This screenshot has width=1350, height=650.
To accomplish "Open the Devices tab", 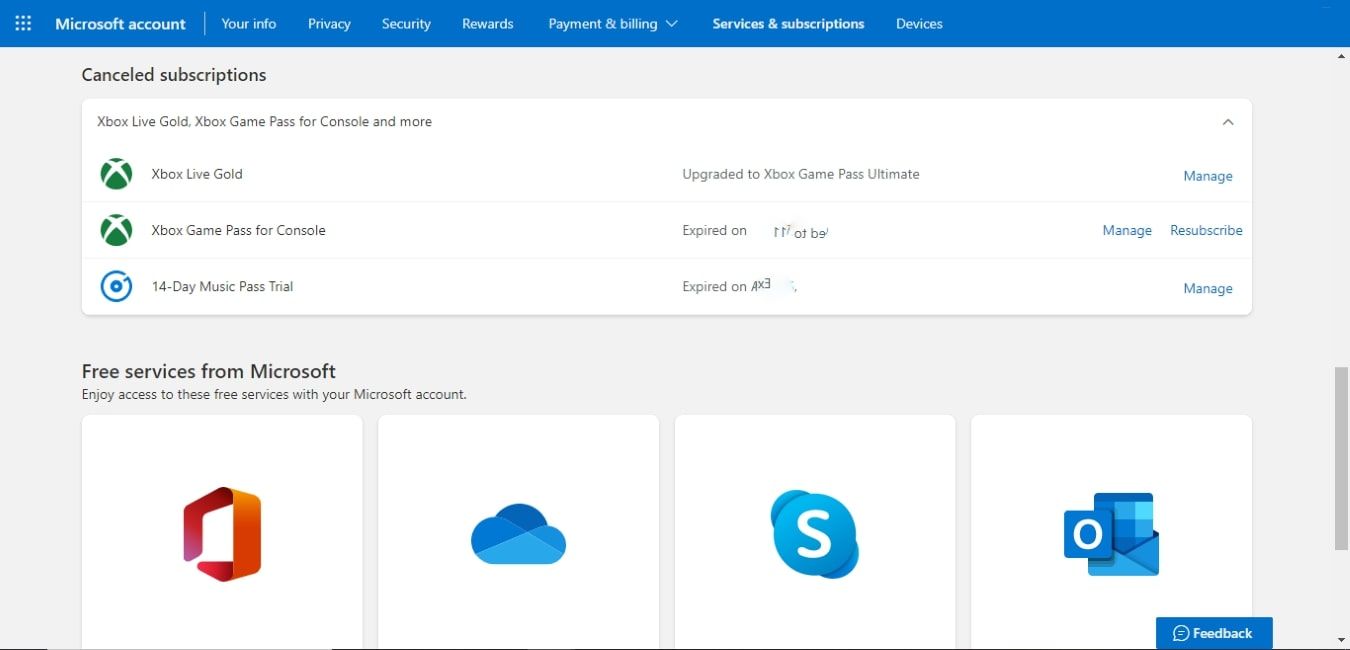I will [x=919, y=23].
